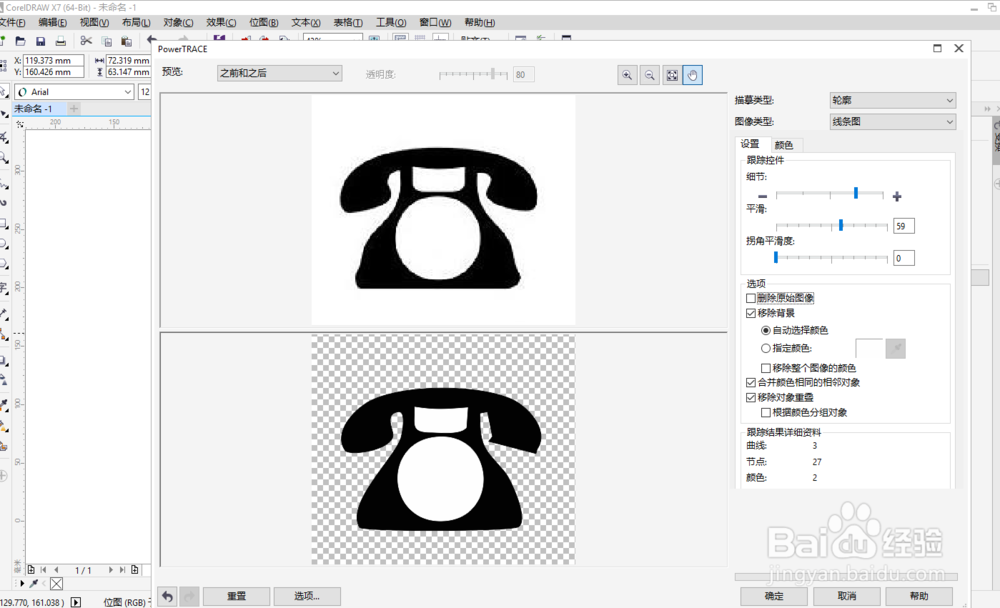1000x608 pixels.
Task: Click the 拐角平滑度 slider handle
Action: [776, 257]
